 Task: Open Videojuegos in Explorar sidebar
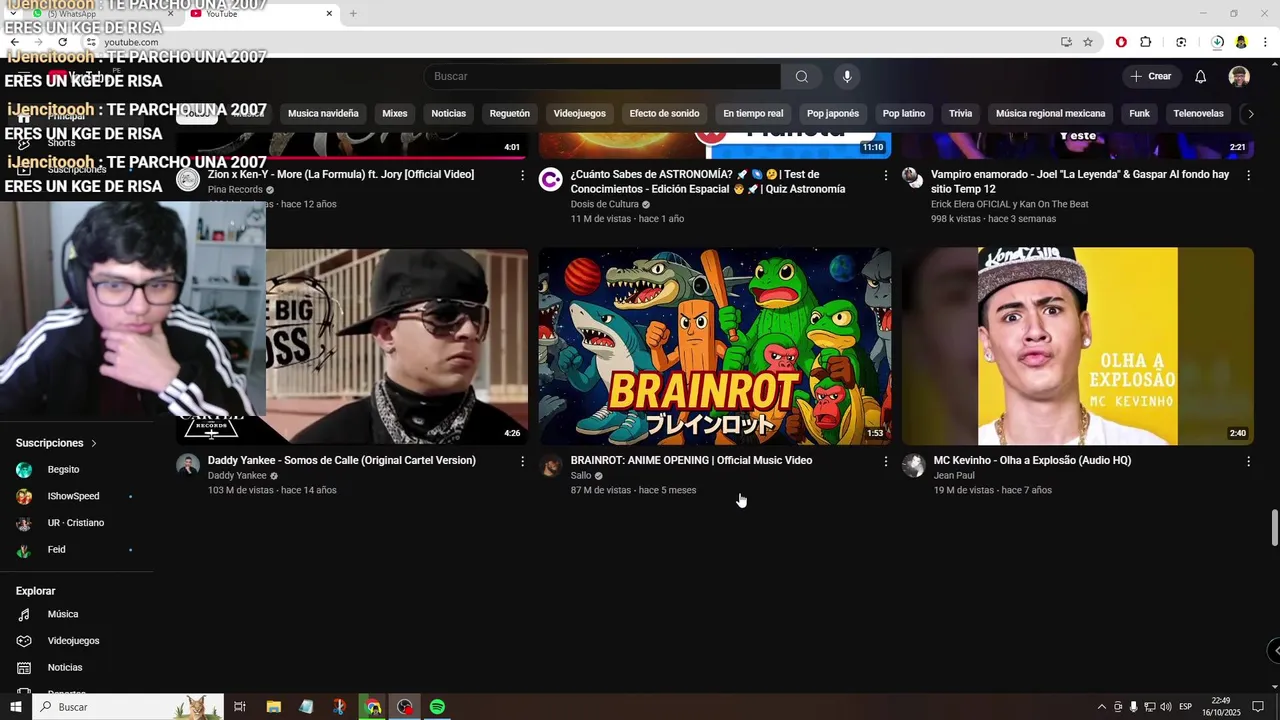pyautogui.click(x=76, y=641)
